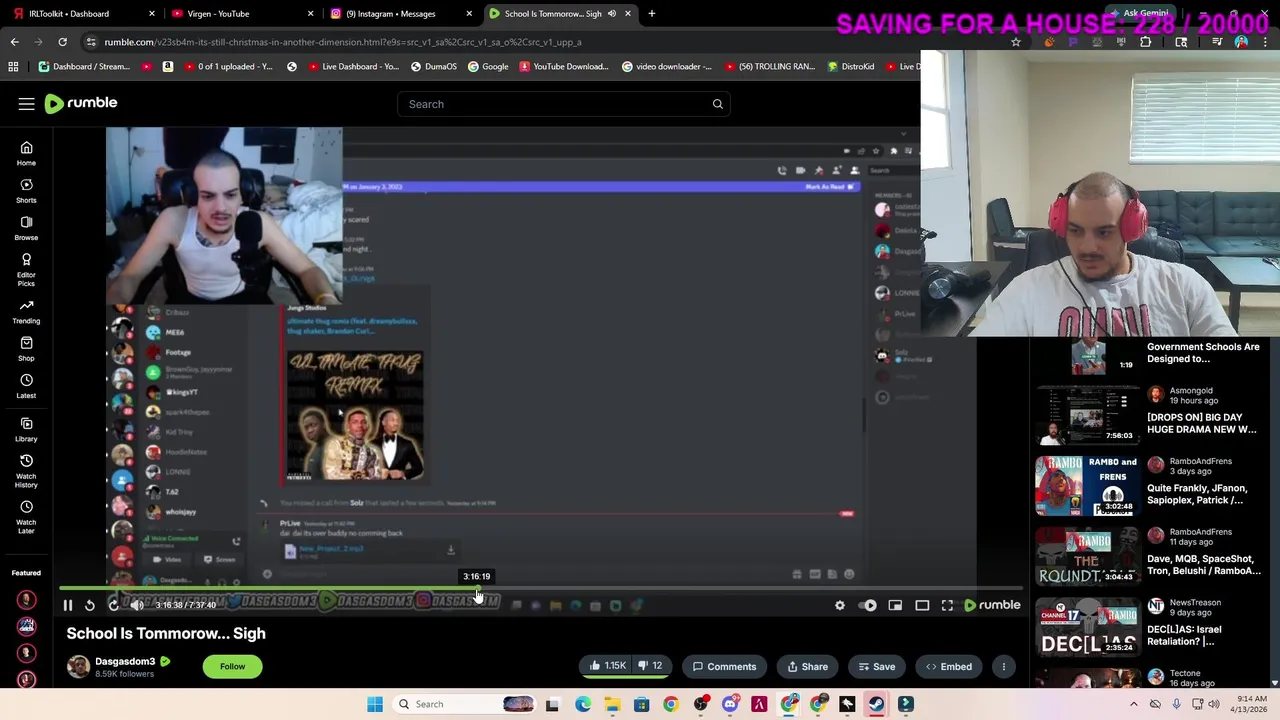Viewport: 1280px width, 720px height.
Task: Open Government Schools Are Designed video
Action: pos(1203,353)
